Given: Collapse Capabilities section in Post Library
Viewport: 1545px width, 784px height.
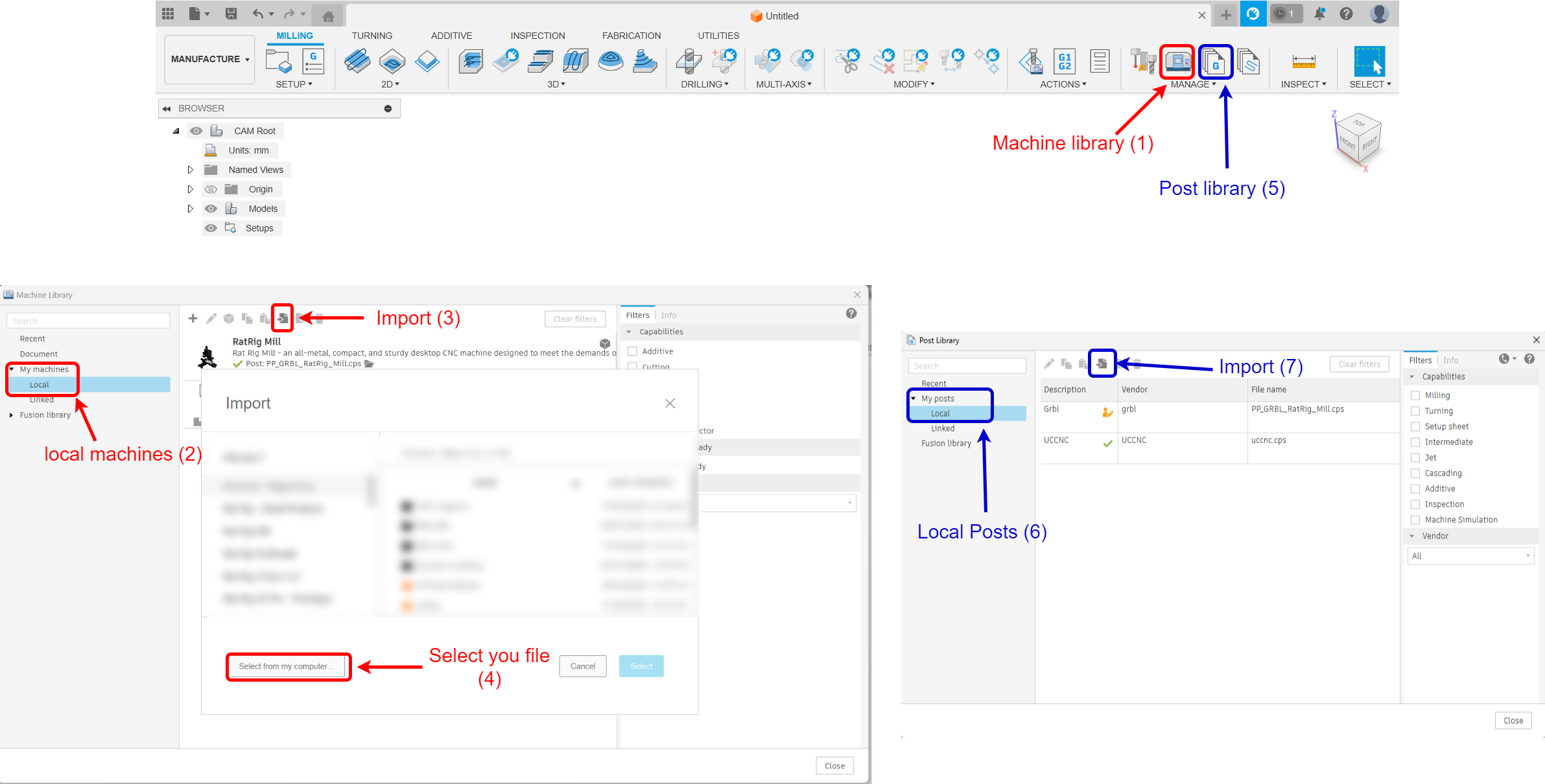Looking at the screenshot, I should [1412, 376].
